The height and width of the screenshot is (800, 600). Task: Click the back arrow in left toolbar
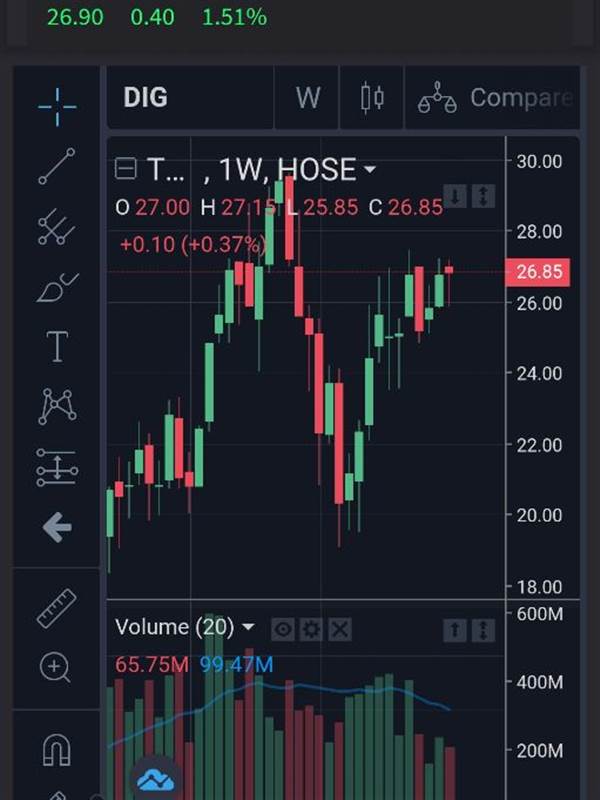(x=57, y=527)
